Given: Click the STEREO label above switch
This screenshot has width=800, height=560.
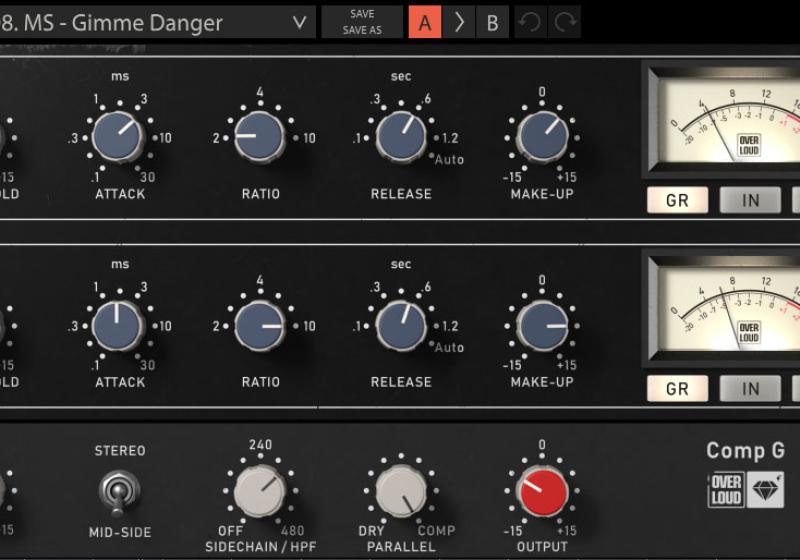Looking at the screenshot, I should tap(120, 451).
